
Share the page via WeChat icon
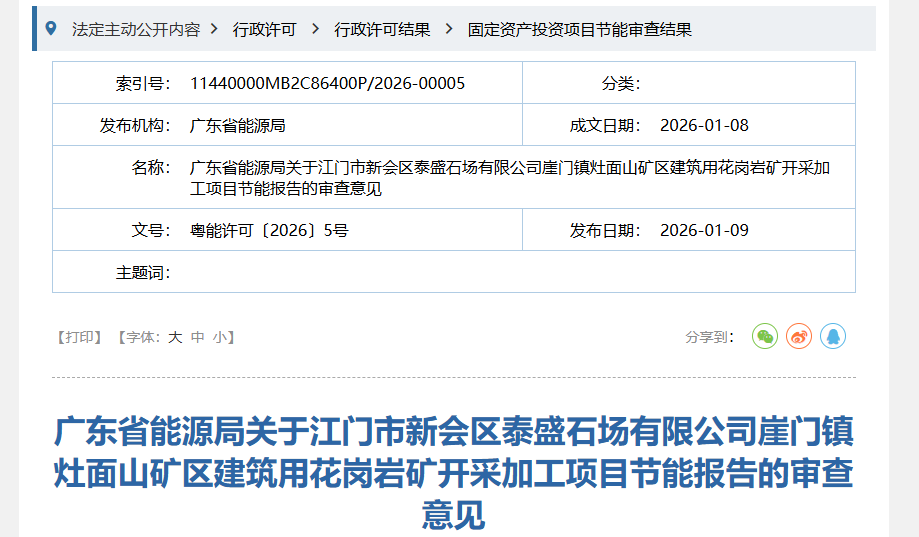click(765, 337)
